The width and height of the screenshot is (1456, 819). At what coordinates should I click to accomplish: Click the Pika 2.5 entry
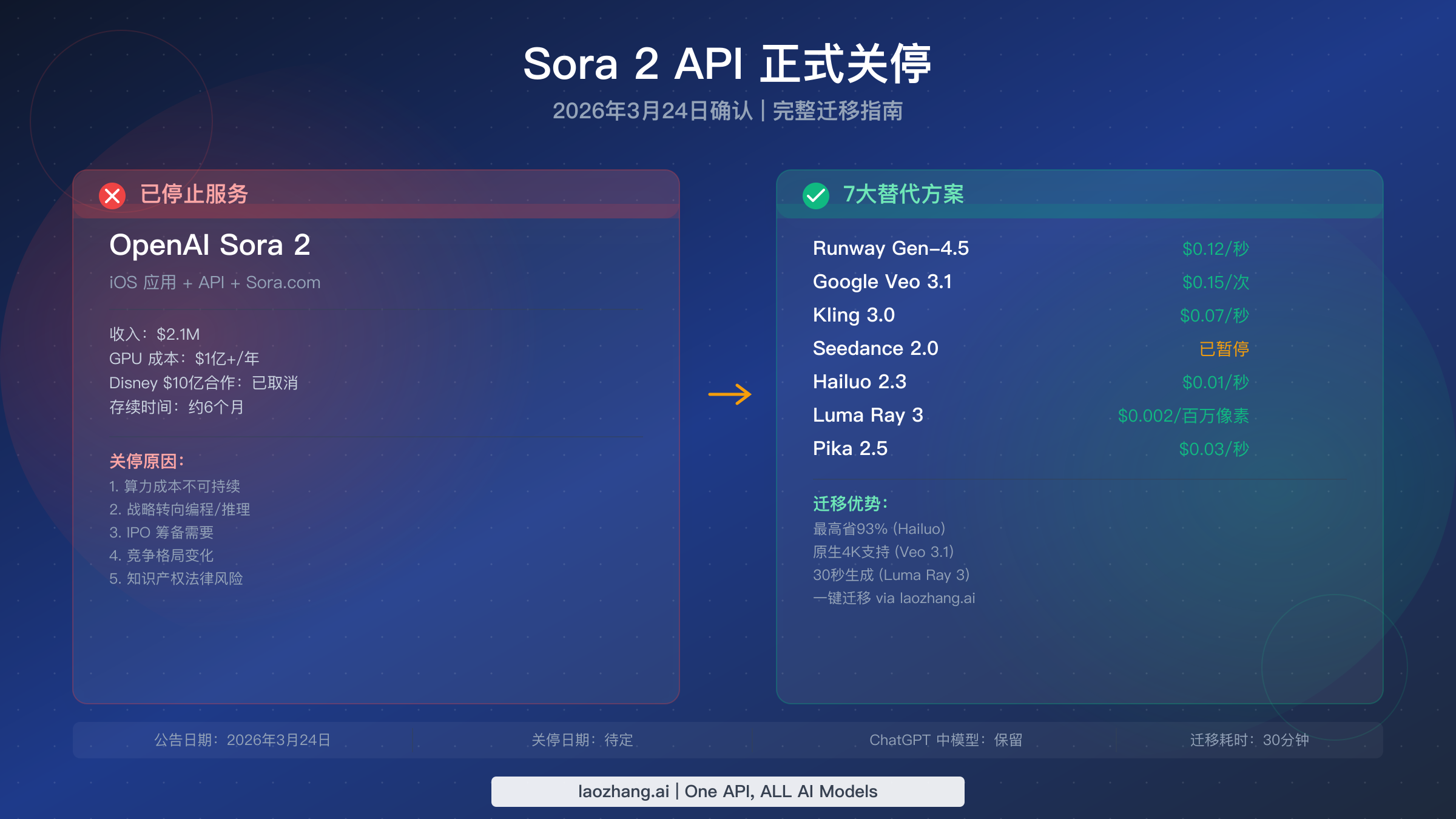coord(850,448)
